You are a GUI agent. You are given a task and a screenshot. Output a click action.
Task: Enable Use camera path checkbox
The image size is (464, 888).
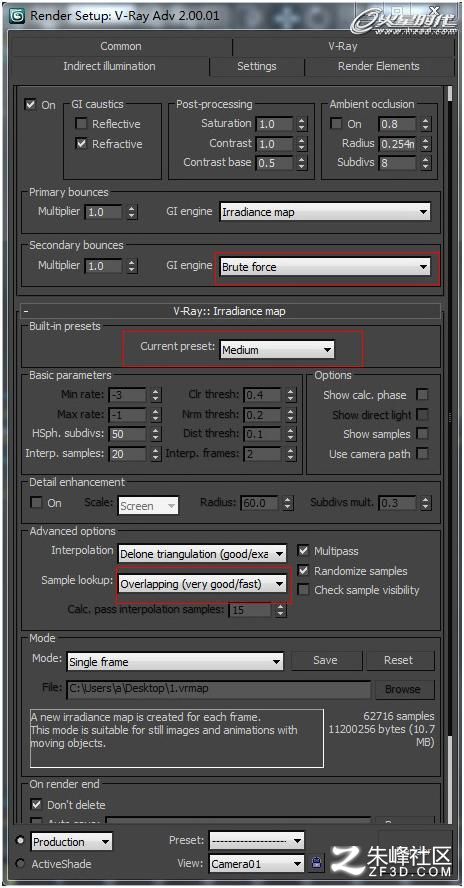click(422, 454)
